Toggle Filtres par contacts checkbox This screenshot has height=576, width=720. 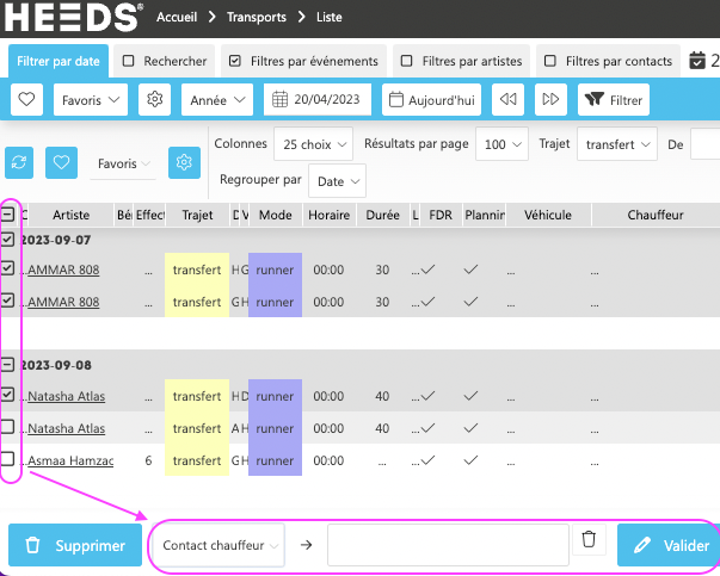point(550,61)
